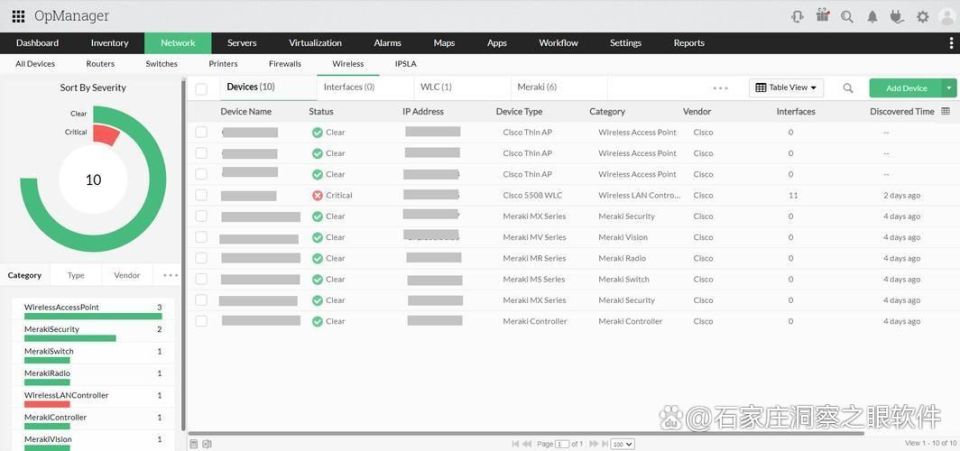Click Clear status icon of Meraki Switch row
Viewport: 960px width, 451px height.
[x=317, y=279]
